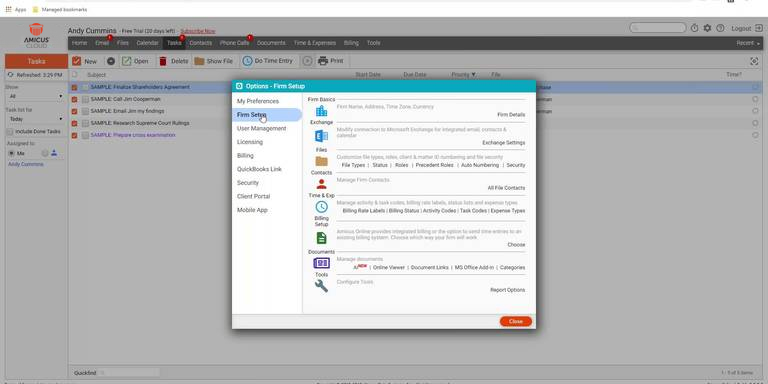Click the green Billing Setup document icon
This screenshot has width=768, height=384.
click(321, 238)
